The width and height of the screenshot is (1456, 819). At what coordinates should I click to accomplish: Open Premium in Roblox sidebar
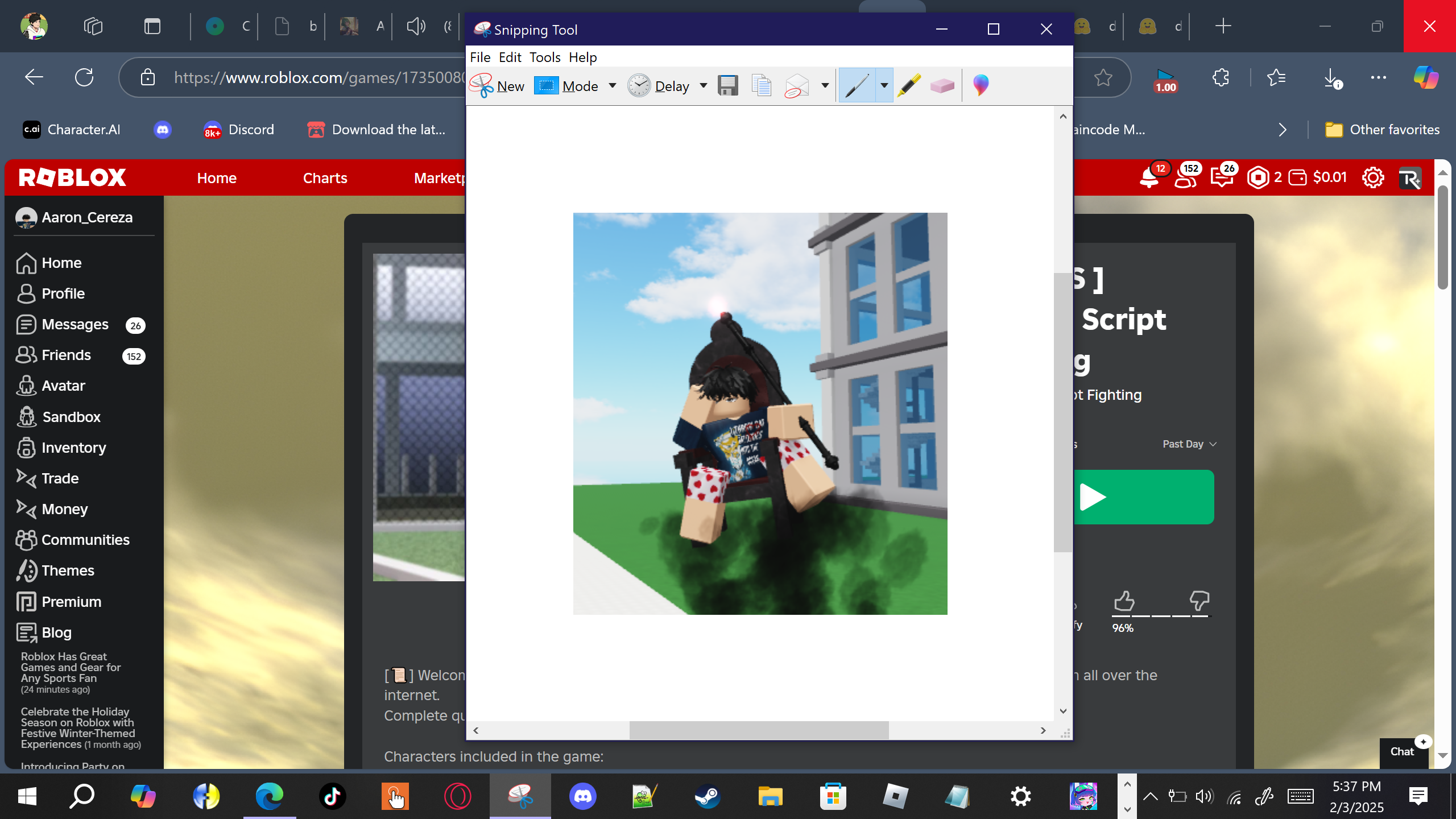pos(58,602)
